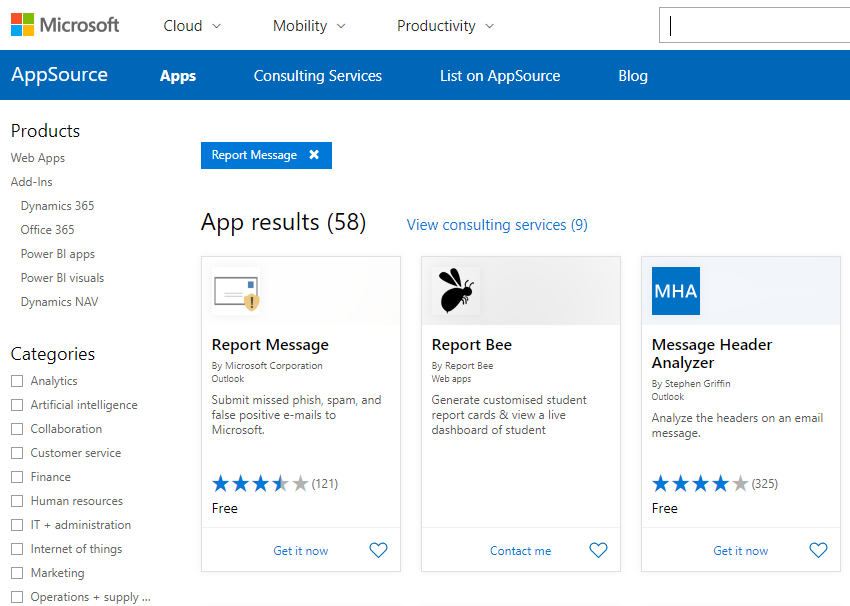This screenshot has width=850, height=606.
Task: Check the Internet of things category box
Action: 17,549
